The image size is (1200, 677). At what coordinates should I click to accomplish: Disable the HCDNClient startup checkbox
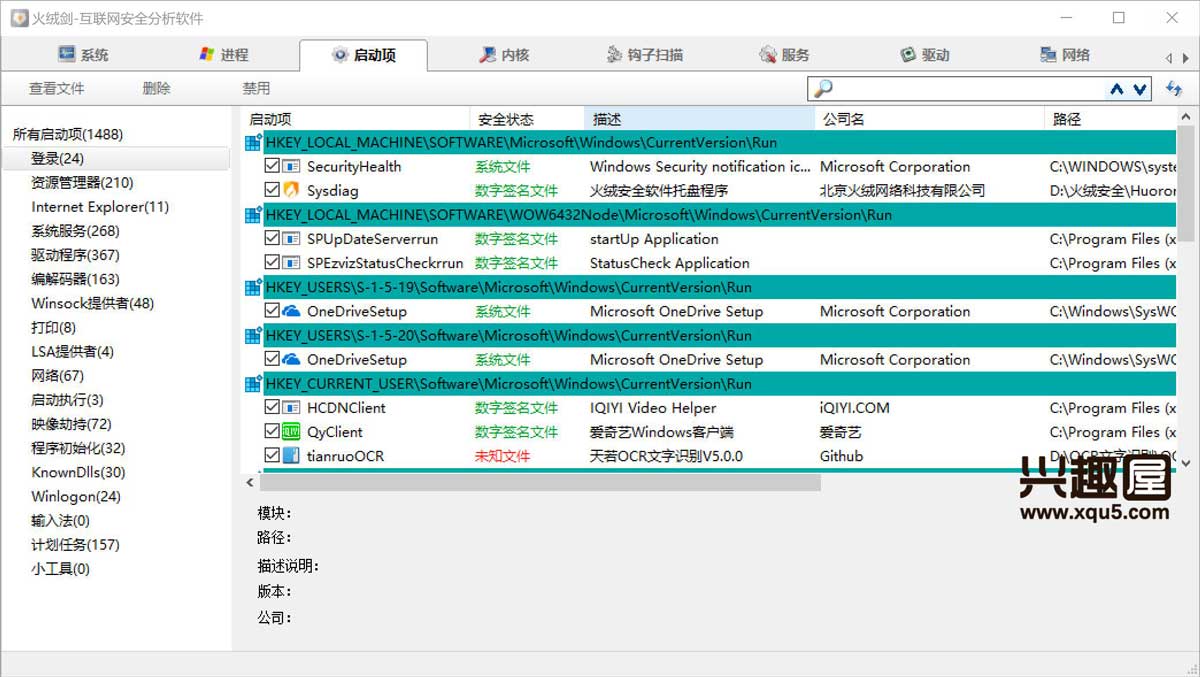272,408
